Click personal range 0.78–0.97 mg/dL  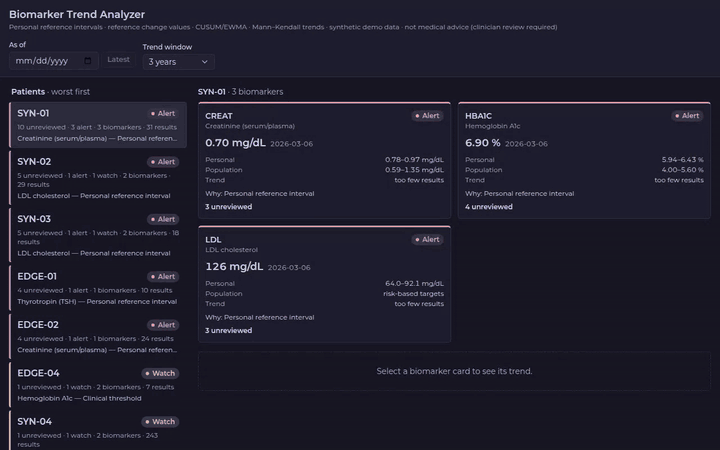(x=414, y=160)
